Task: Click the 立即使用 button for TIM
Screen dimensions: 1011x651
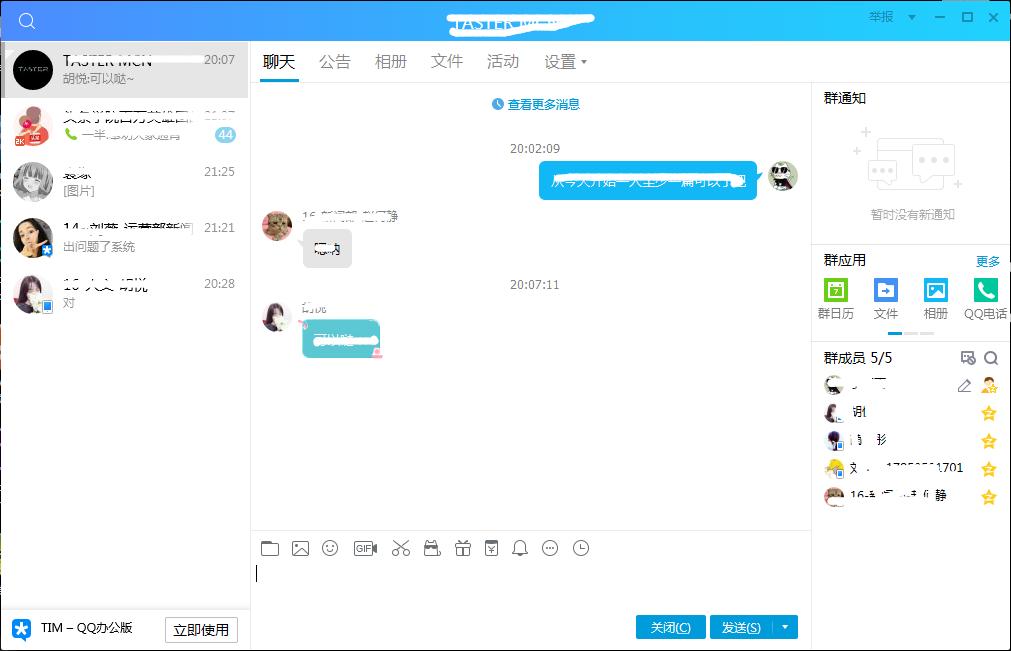Action: pyautogui.click(x=201, y=629)
